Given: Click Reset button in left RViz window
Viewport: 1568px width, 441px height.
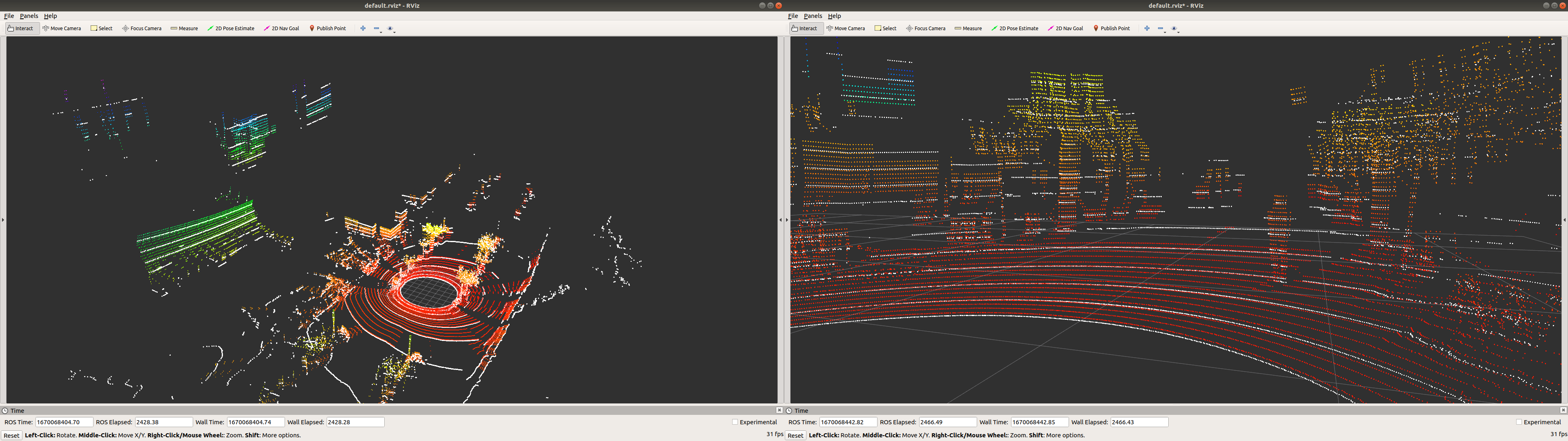Looking at the screenshot, I should (11, 435).
